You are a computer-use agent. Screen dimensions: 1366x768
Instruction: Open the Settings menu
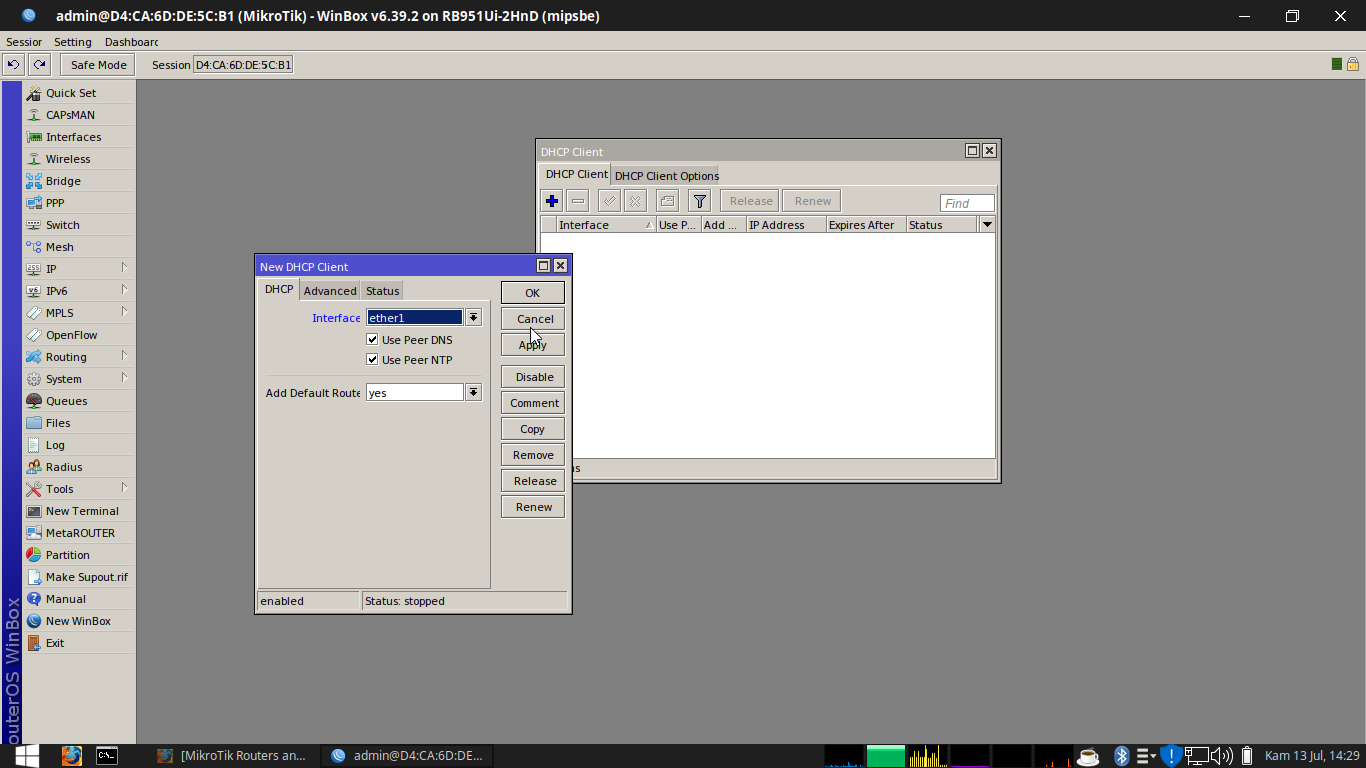[x=73, y=42]
